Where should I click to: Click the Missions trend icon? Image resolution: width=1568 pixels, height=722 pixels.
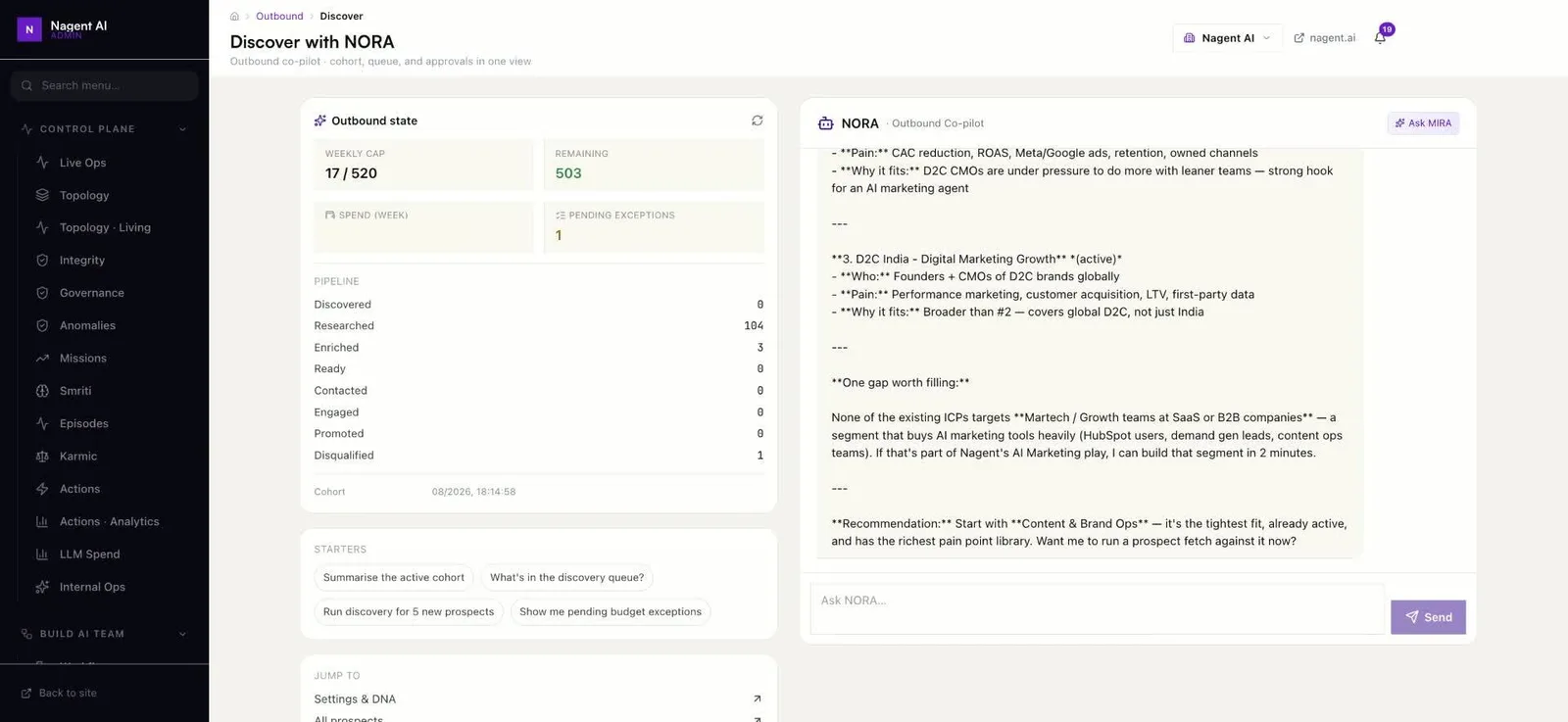[42, 359]
